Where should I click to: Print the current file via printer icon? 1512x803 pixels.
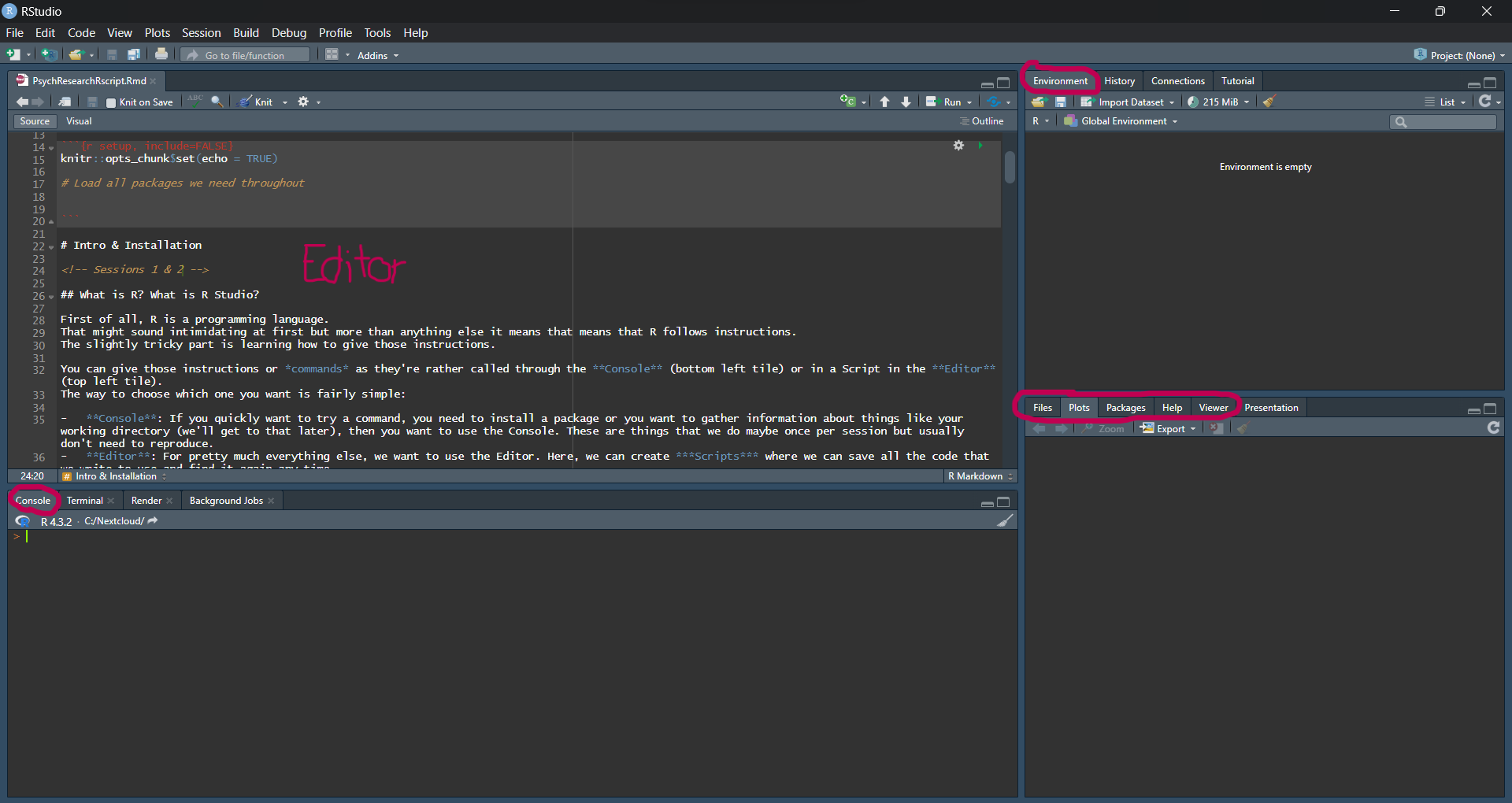(x=161, y=54)
